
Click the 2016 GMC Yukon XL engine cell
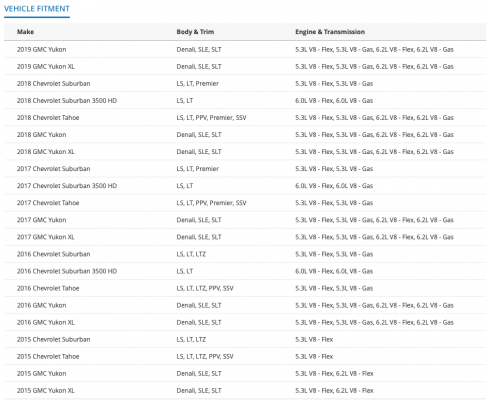tap(374, 322)
